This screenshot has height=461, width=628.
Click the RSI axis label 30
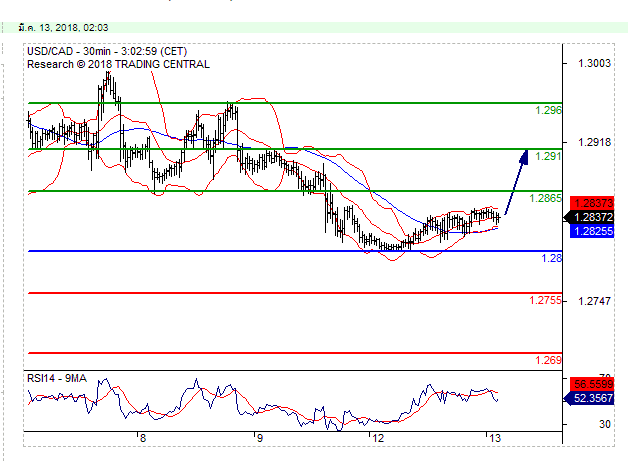[605, 424]
